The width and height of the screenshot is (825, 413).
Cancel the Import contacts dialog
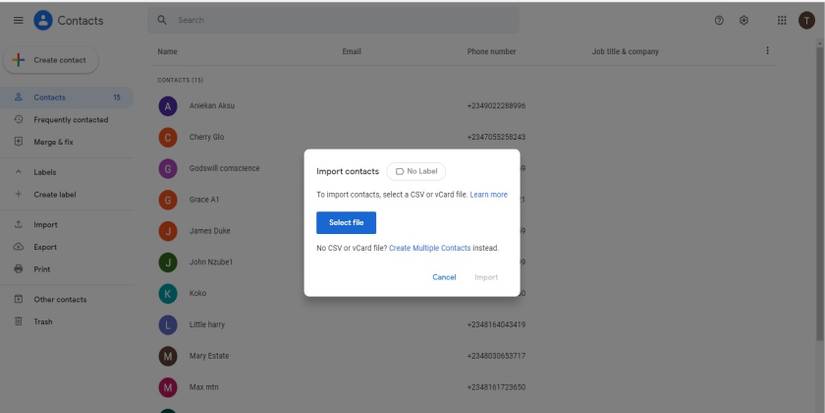tap(444, 277)
